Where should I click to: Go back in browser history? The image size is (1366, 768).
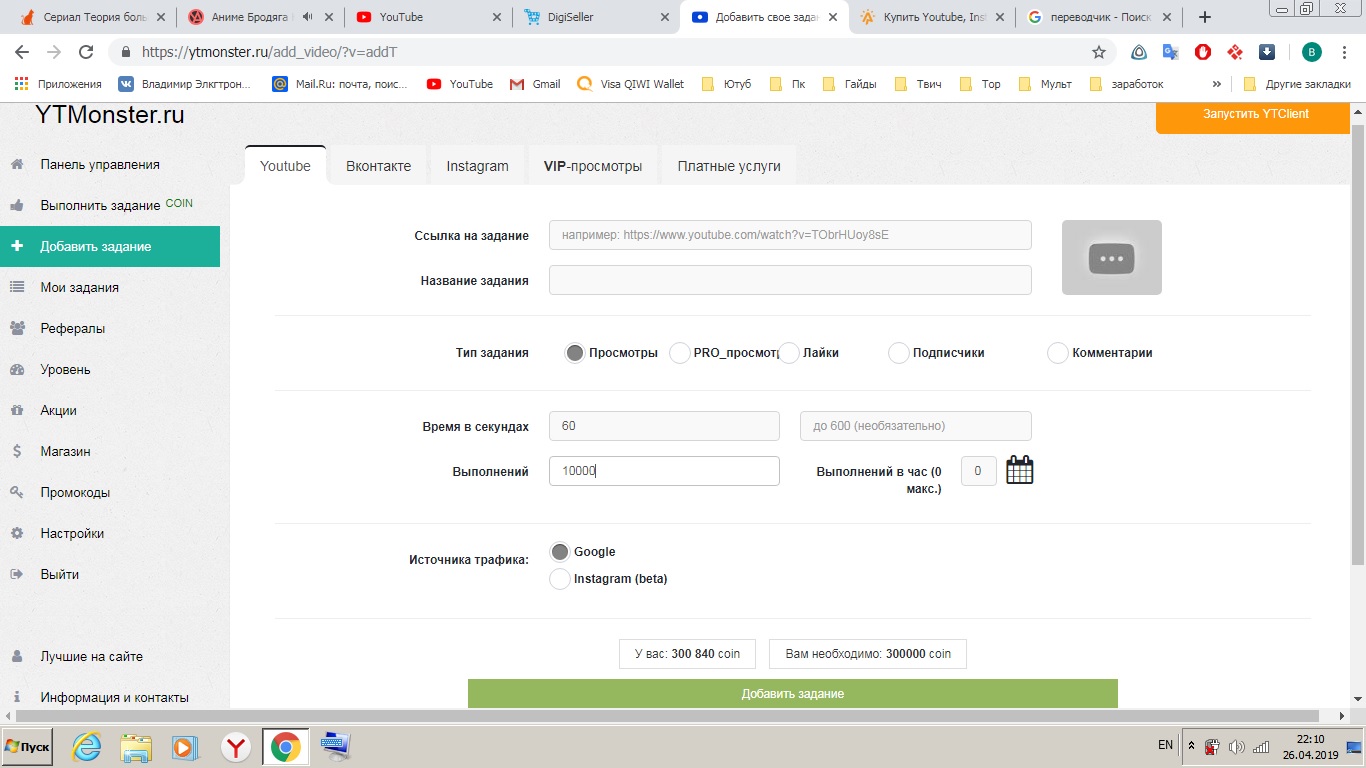click(x=22, y=52)
